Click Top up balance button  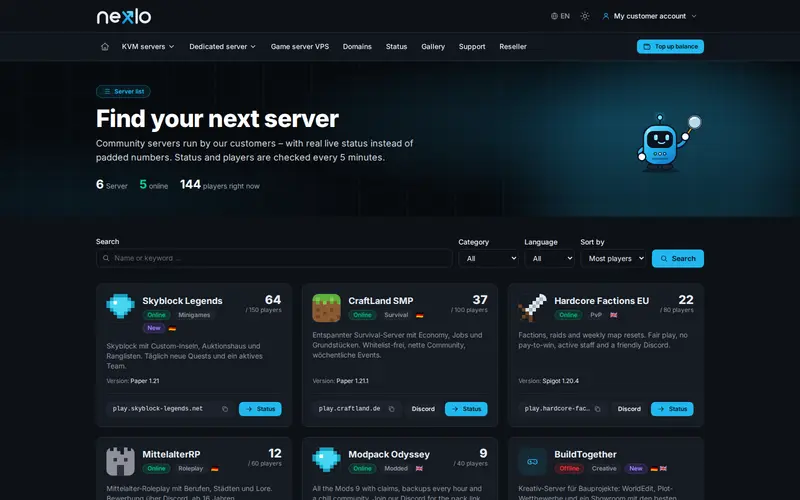point(670,46)
